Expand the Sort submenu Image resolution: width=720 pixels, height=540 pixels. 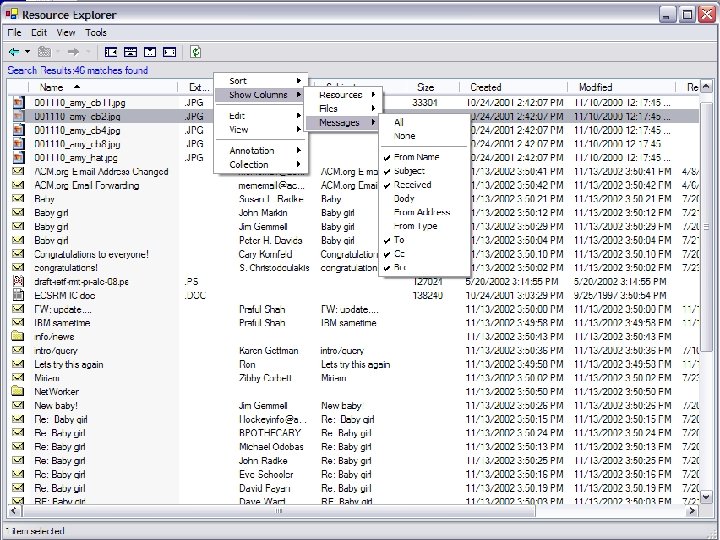pyautogui.click(x=260, y=81)
